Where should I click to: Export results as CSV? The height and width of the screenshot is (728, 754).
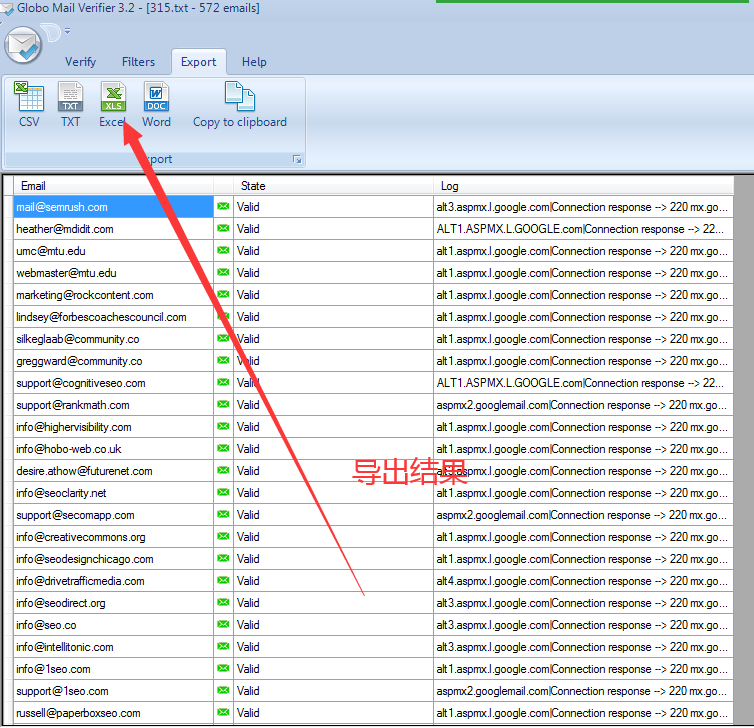pos(29,105)
